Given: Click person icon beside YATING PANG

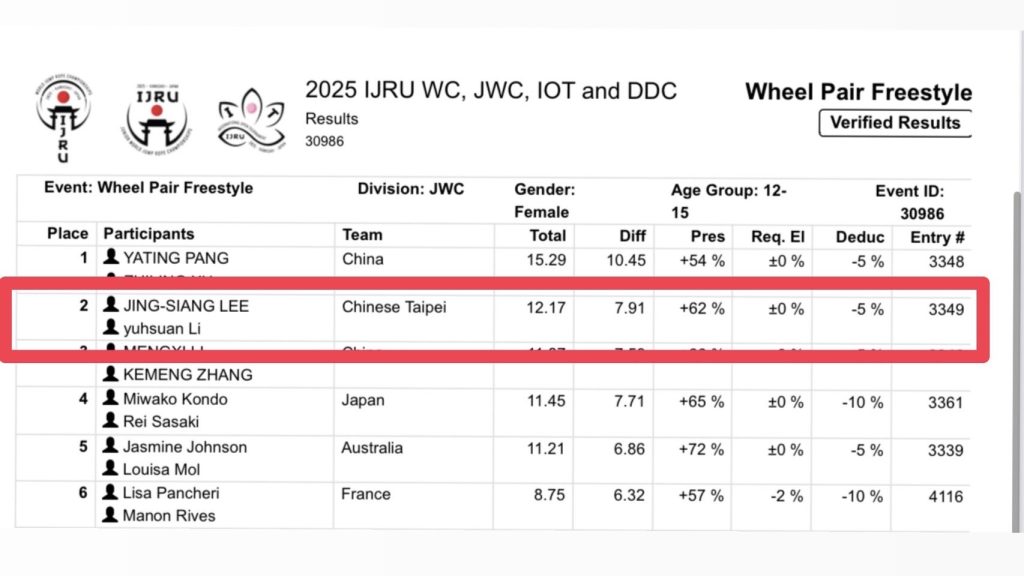Looking at the screenshot, I should [x=111, y=258].
